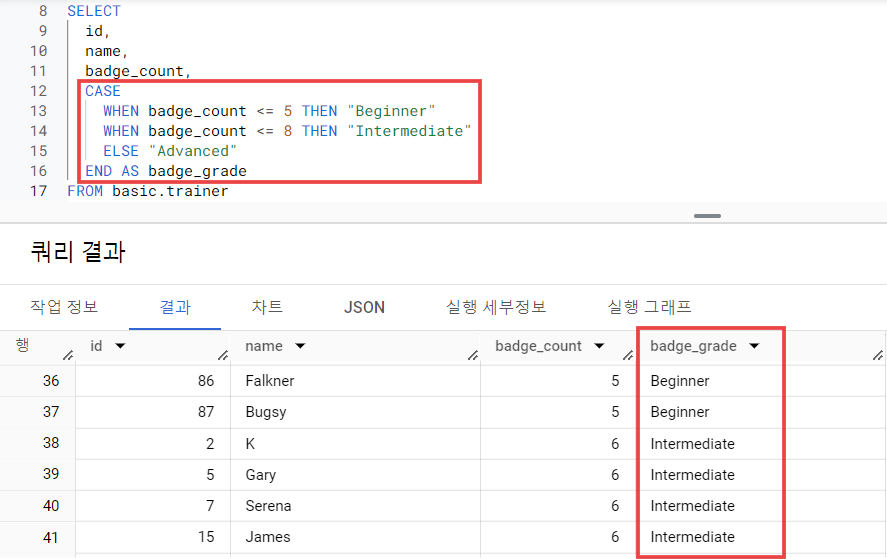The width and height of the screenshot is (887, 559).
Task: Click the CASE keyword on line 12
Action: 103,91
